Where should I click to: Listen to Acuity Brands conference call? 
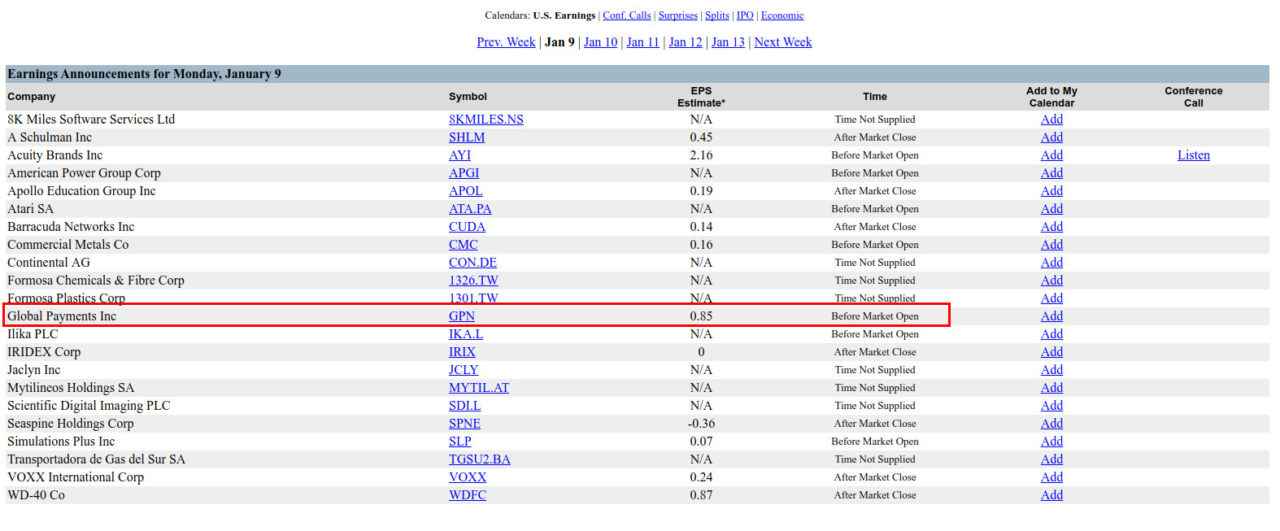pyautogui.click(x=1193, y=156)
